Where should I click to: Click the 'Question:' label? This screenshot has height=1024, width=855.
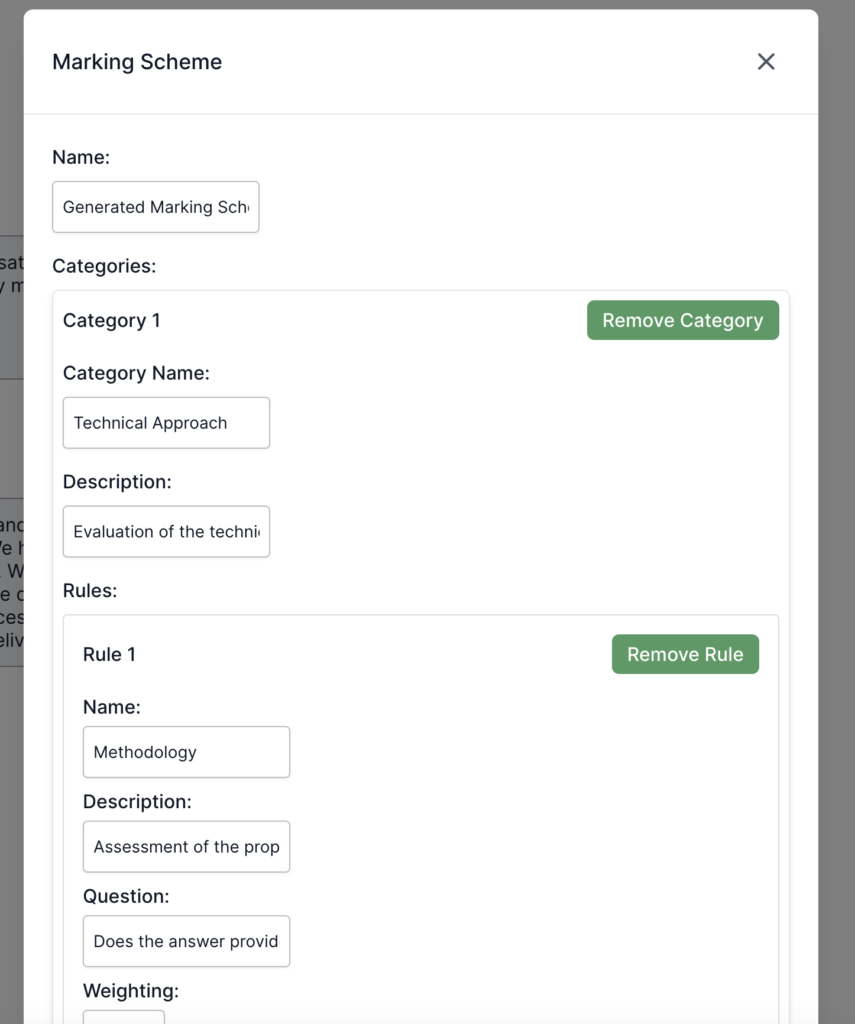[126, 897]
